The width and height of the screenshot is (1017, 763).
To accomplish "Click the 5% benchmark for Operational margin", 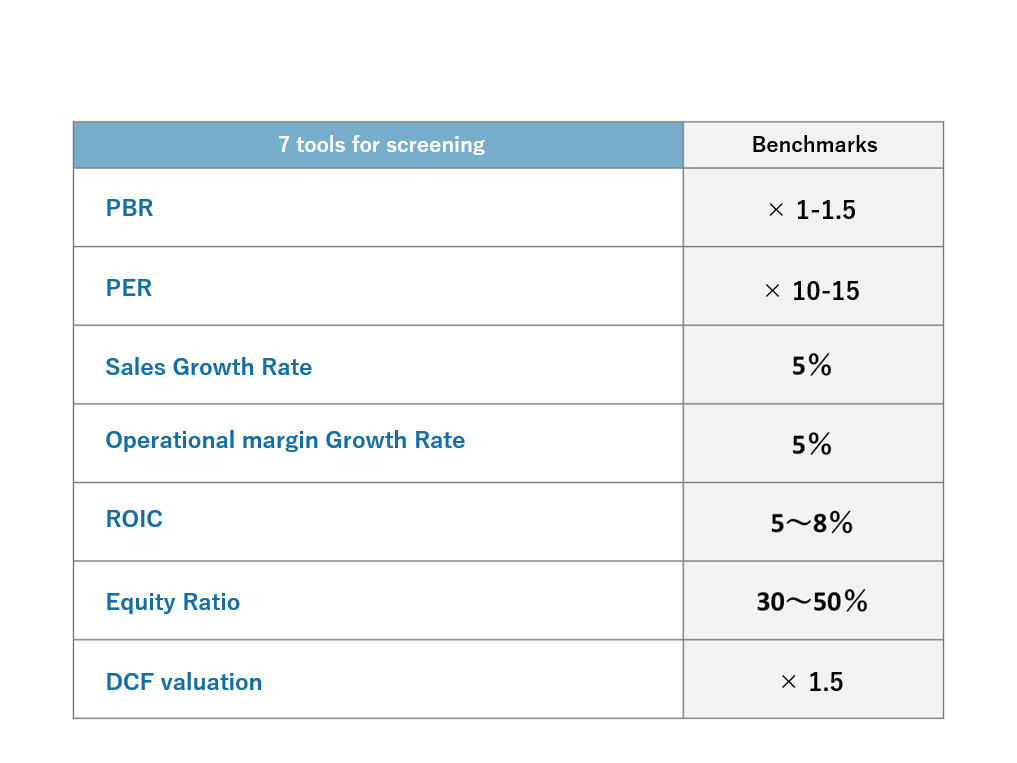I will pos(812,445).
